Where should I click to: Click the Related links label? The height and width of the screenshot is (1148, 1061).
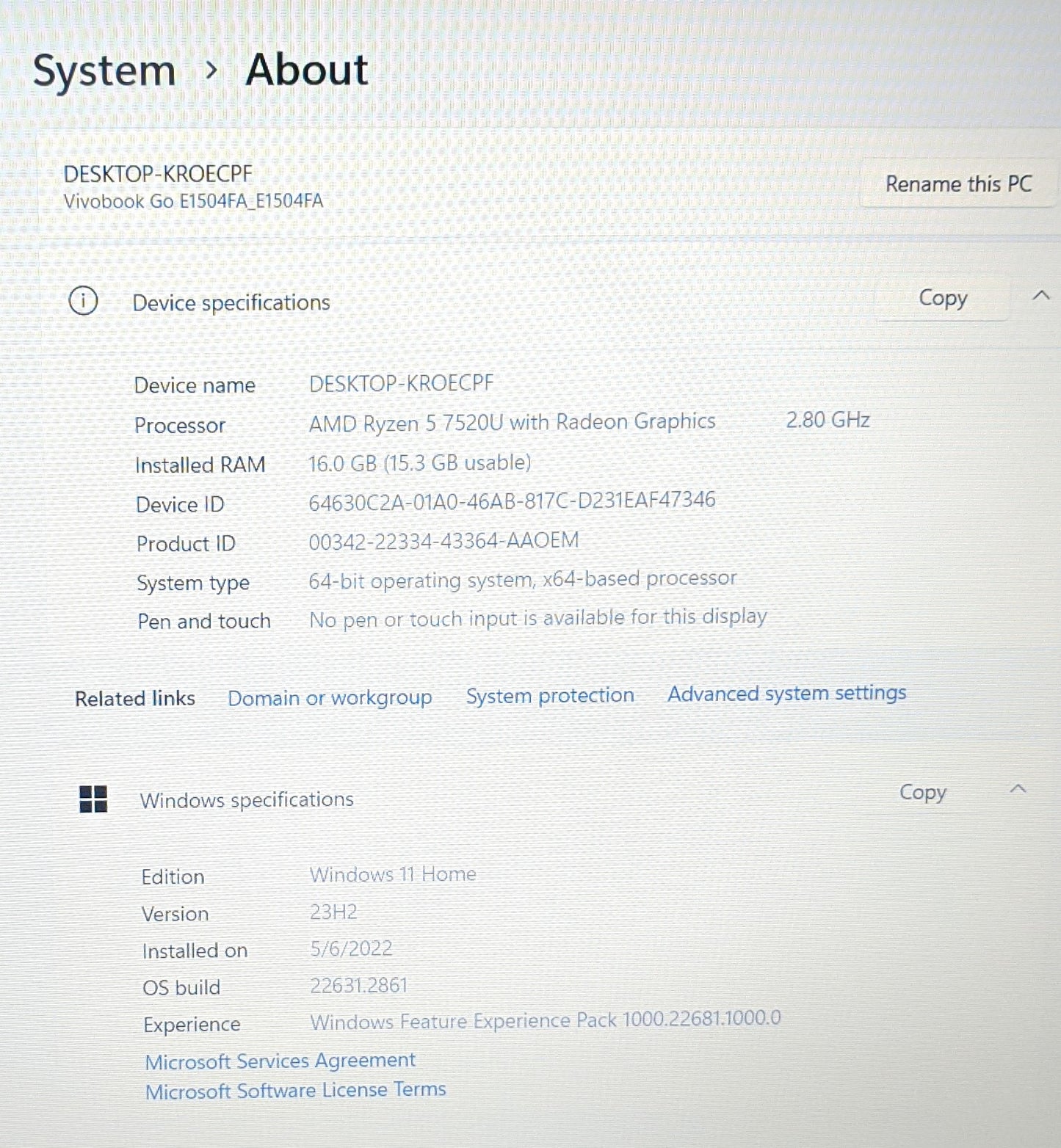135,698
